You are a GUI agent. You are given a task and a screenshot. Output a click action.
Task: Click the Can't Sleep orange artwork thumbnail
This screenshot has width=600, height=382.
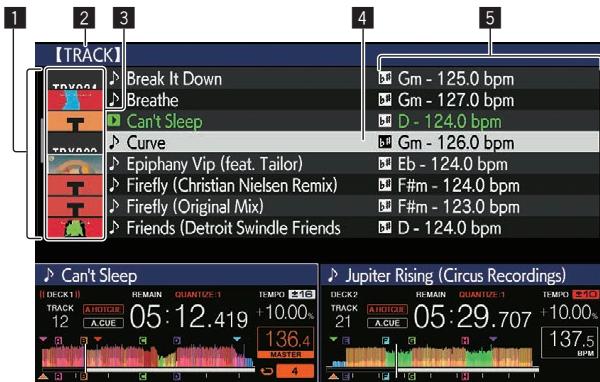click(75, 121)
